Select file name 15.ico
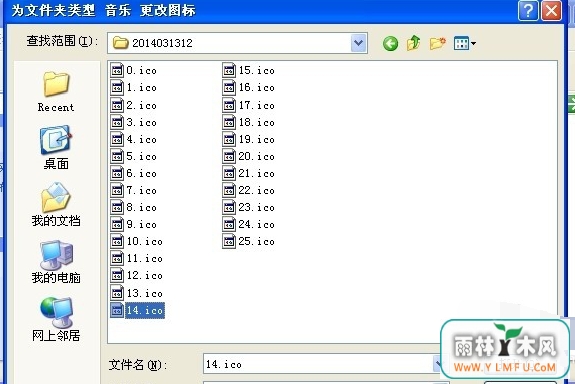This screenshot has width=575, height=384. pyautogui.click(x=256, y=70)
